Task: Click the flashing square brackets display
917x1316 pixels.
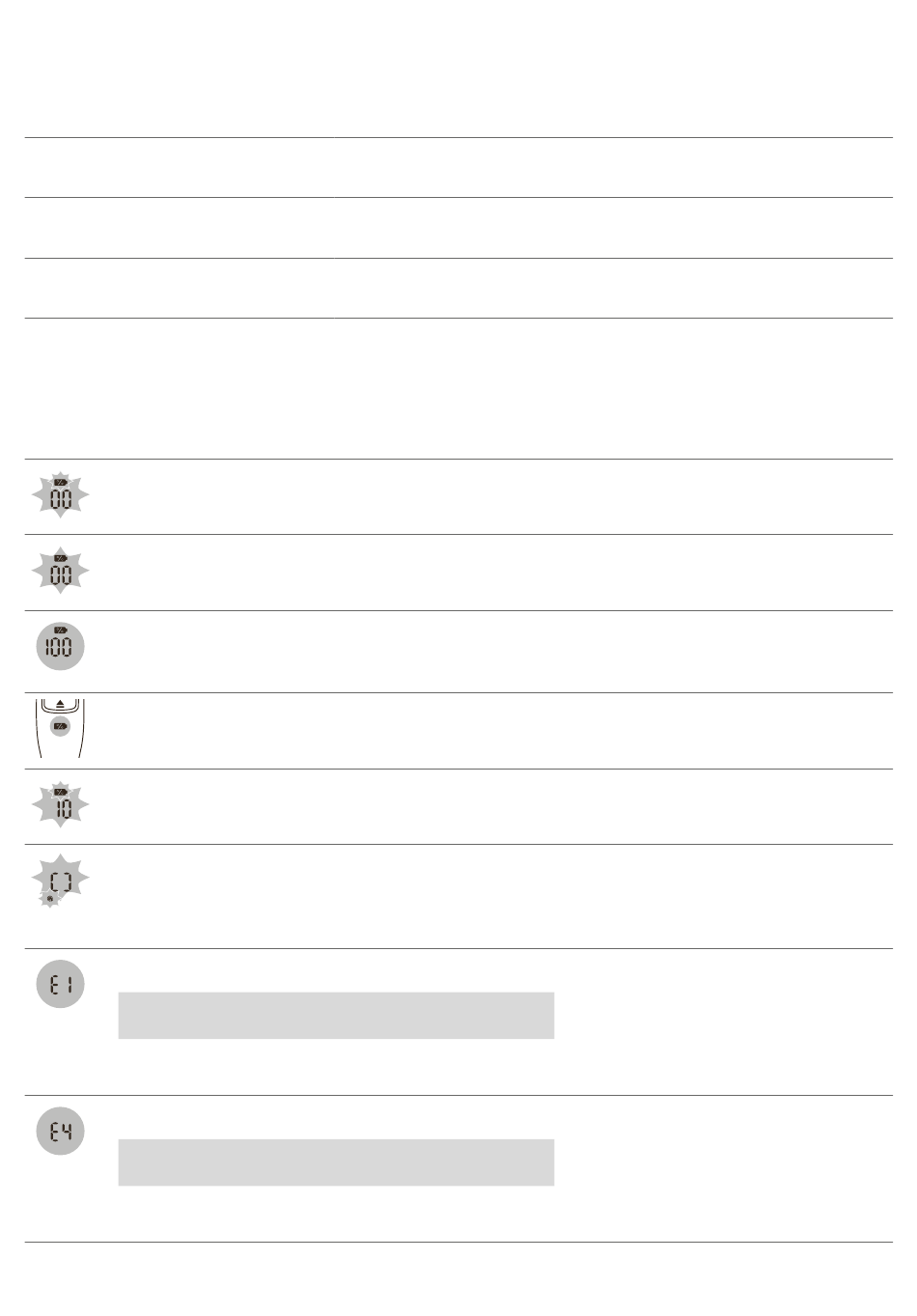Action: [x=61, y=879]
